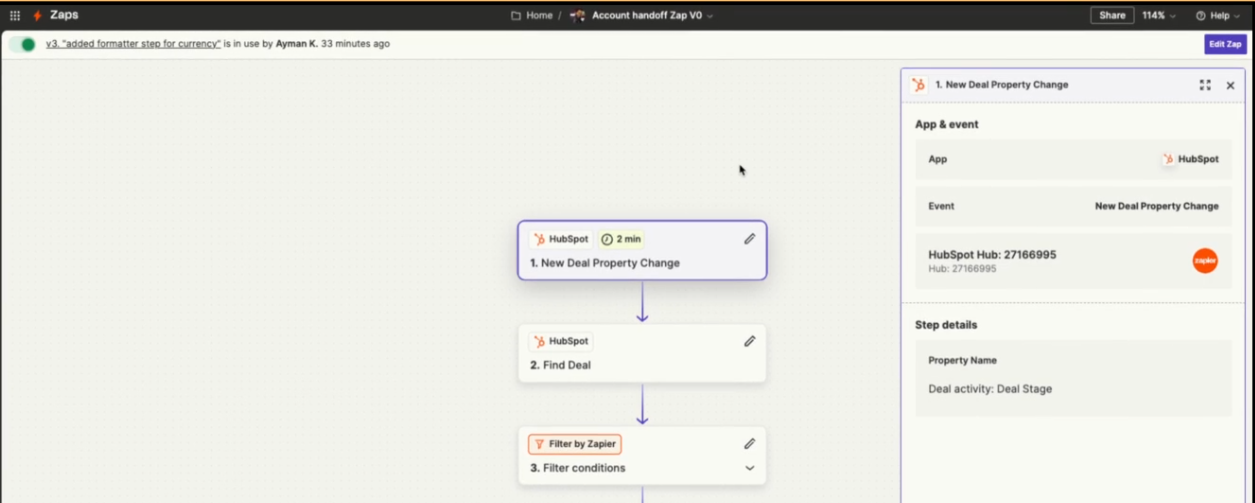
Task: Click the Edit Zap button
Action: pos(1225,44)
